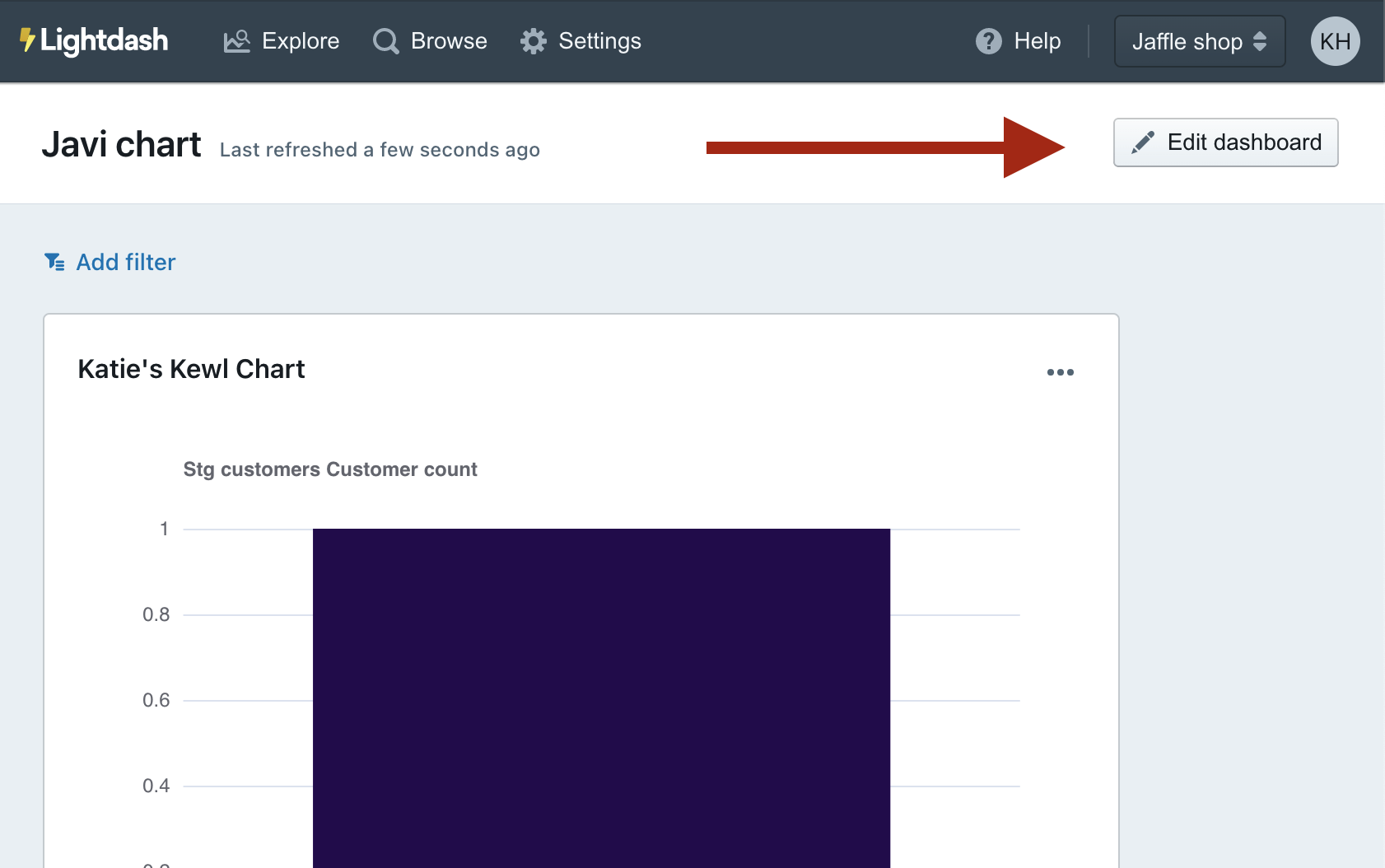The height and width of the screenshot is (868, 1385).
Task: Open the Explore menu
Action: 301,41
